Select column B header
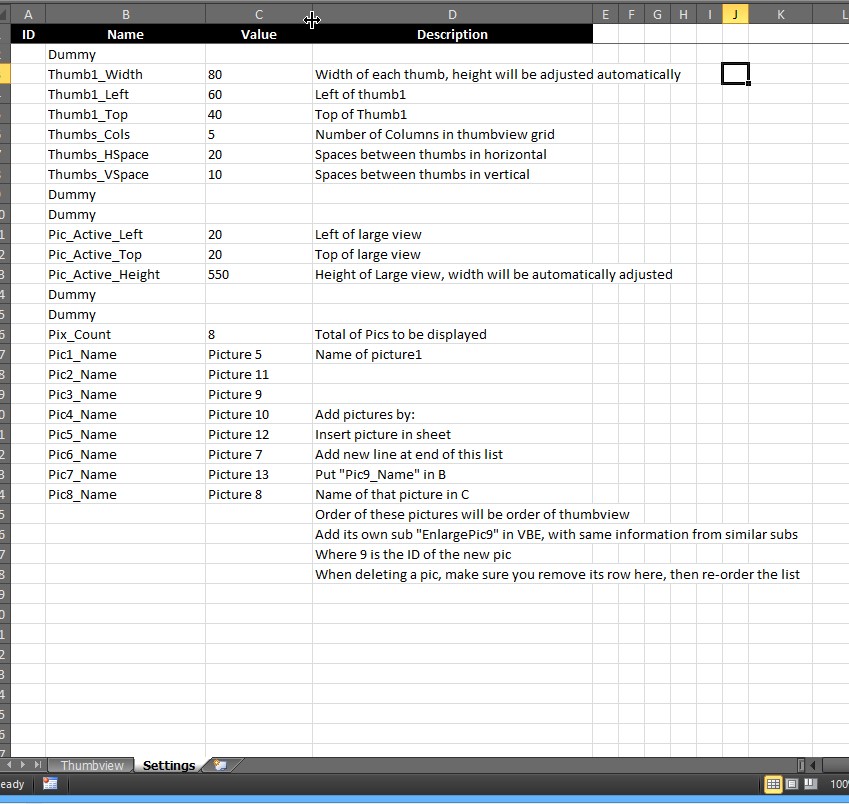Viewport: 849px width, 804px height. click(126, 15)
